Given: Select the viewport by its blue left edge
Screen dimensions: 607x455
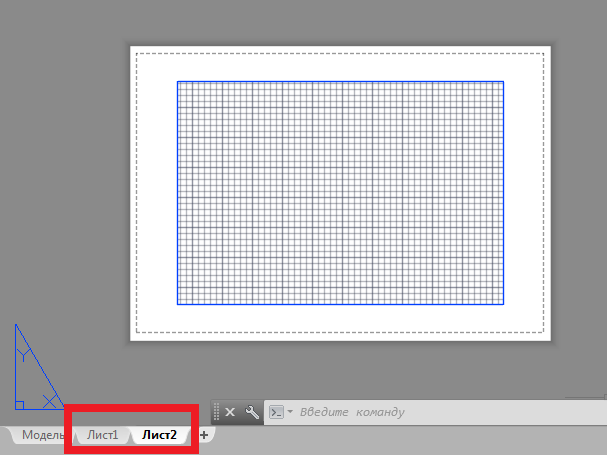Looking at the screenshot, I should [178, 192].
